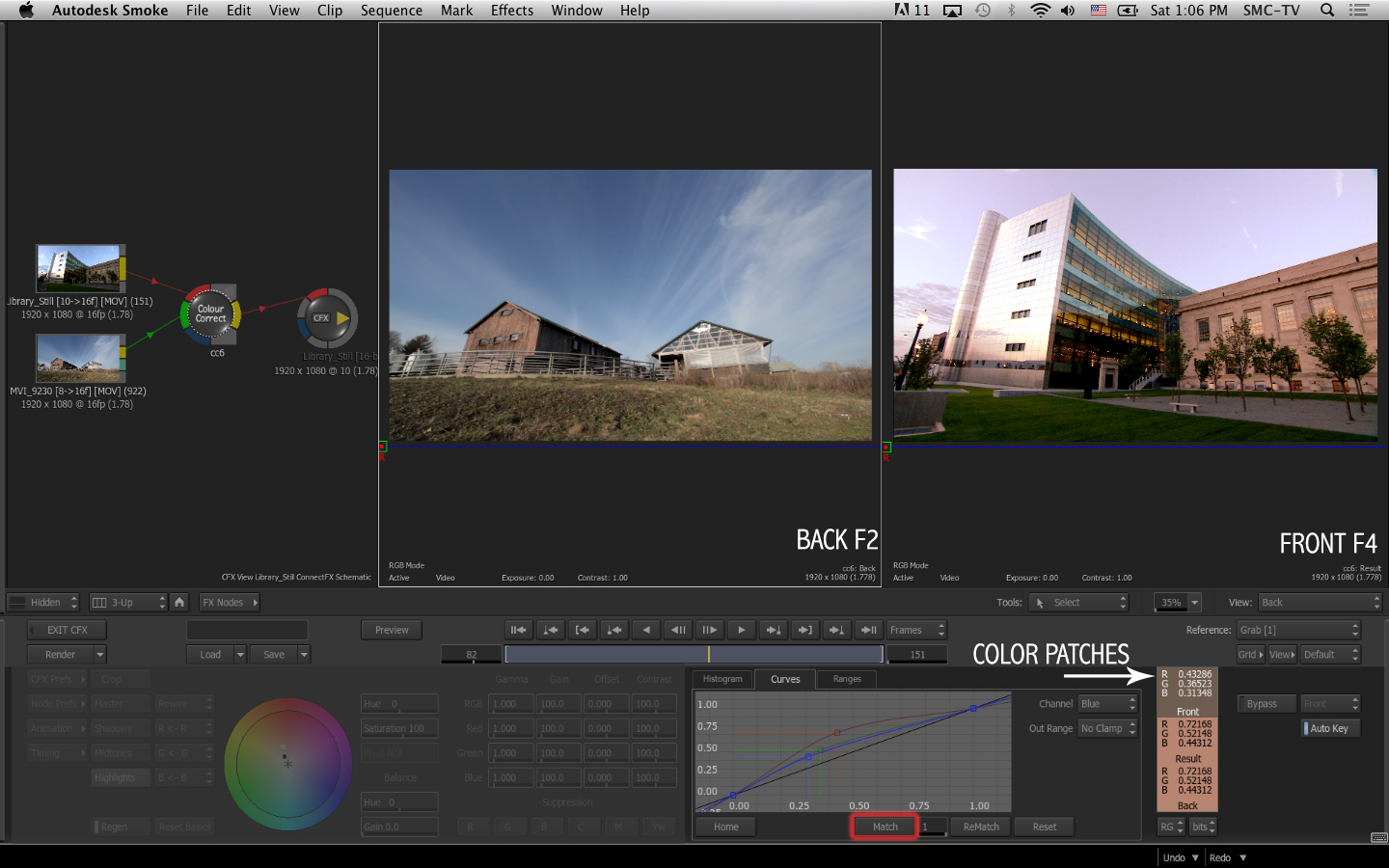Open the Effects menu
This screenshot has width=1389, height=868.
coord(511,11)
